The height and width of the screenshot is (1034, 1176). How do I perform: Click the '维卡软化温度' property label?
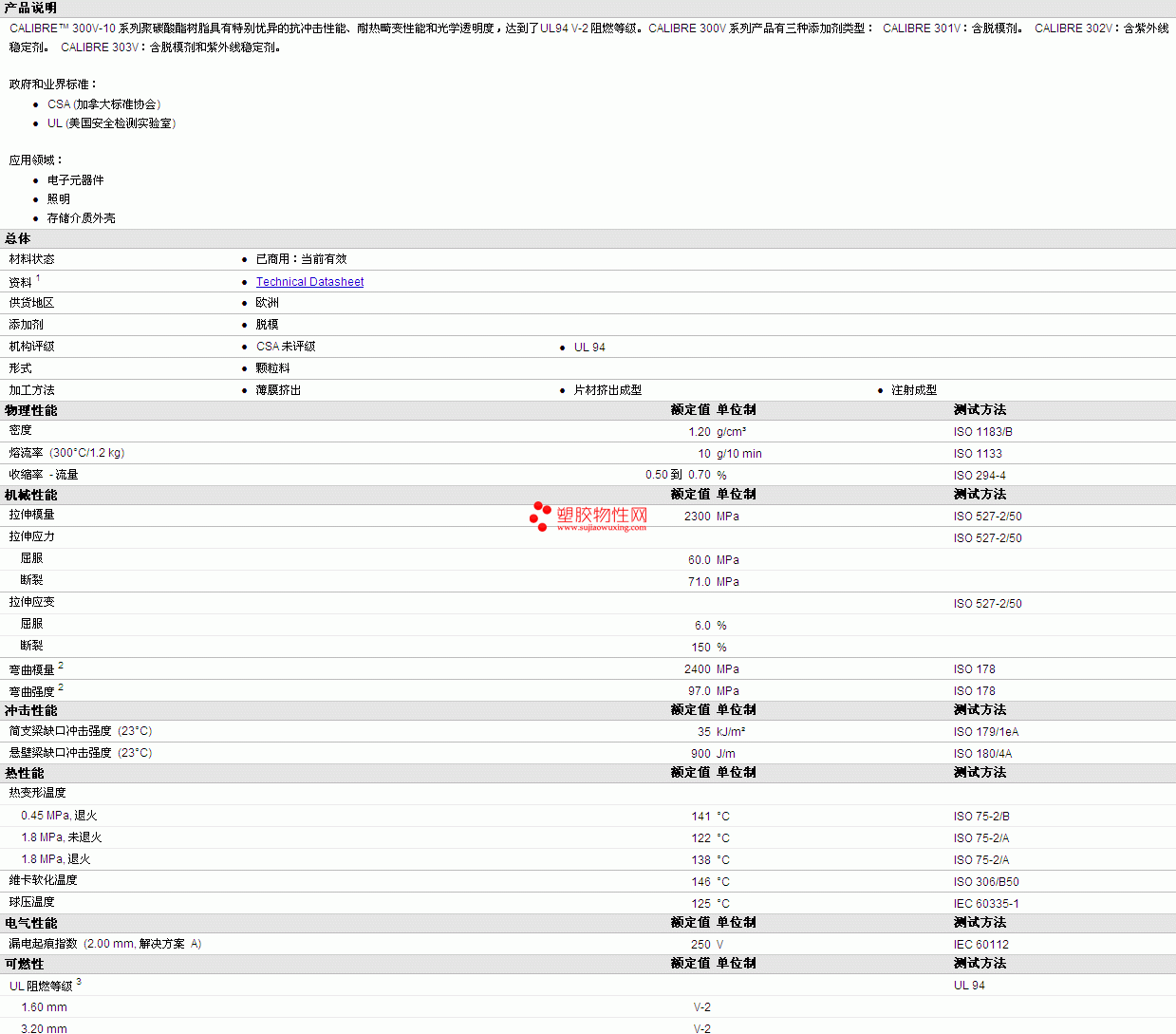coord(44,880)
